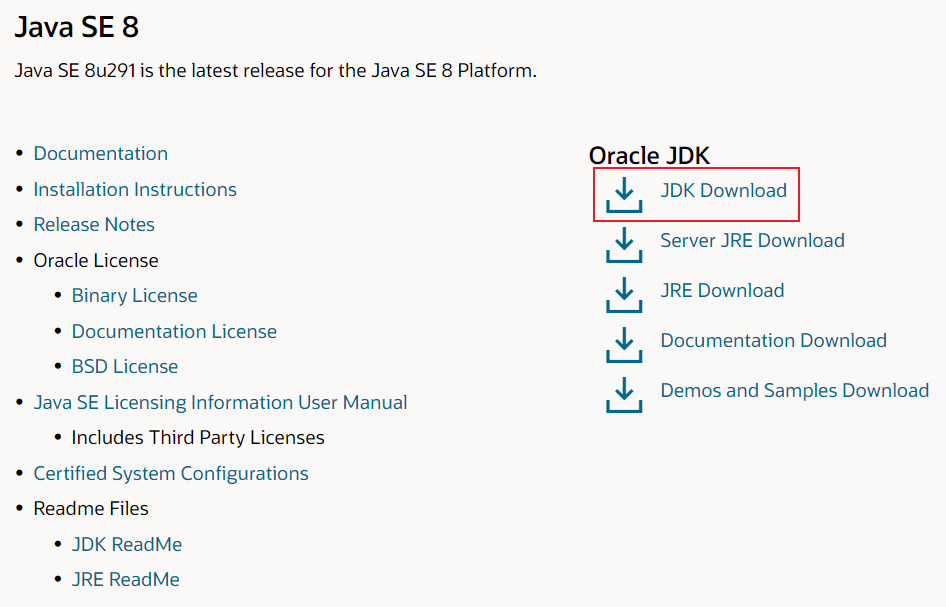The height and width of the screenshot is (607, 946).
Task: Open the Server JRE Download link
Action: pyautogui.click(x=752, y=240)
